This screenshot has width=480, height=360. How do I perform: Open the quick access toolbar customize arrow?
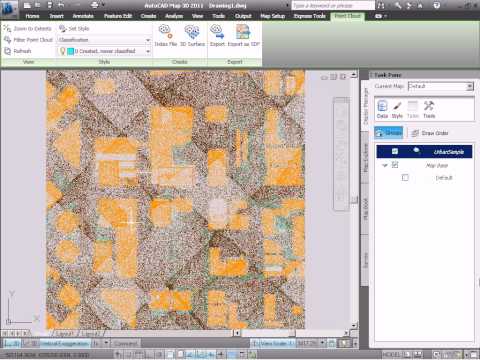click(103, 5)
